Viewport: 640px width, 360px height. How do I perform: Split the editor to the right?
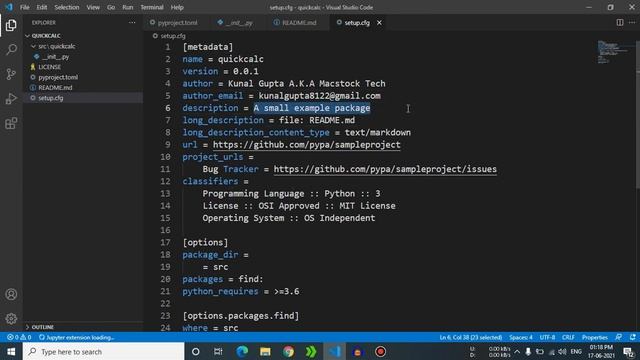[x=620, y=23]
